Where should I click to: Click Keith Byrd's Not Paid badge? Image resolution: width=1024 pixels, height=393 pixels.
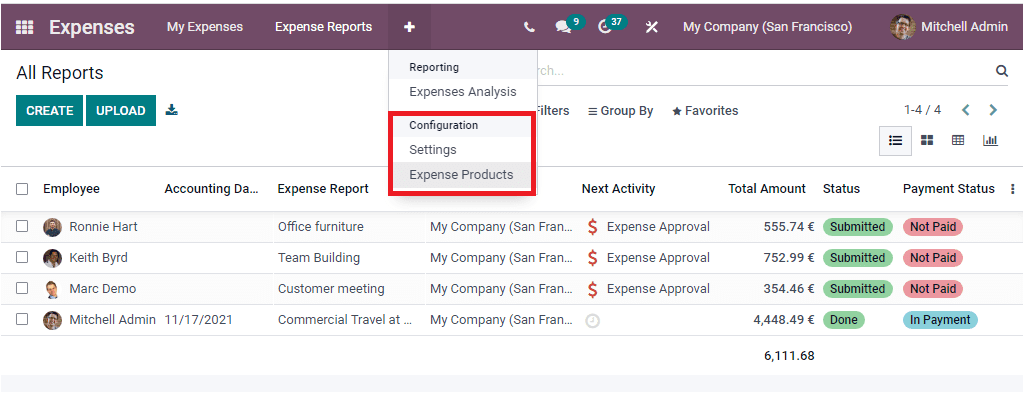point(933,258)
